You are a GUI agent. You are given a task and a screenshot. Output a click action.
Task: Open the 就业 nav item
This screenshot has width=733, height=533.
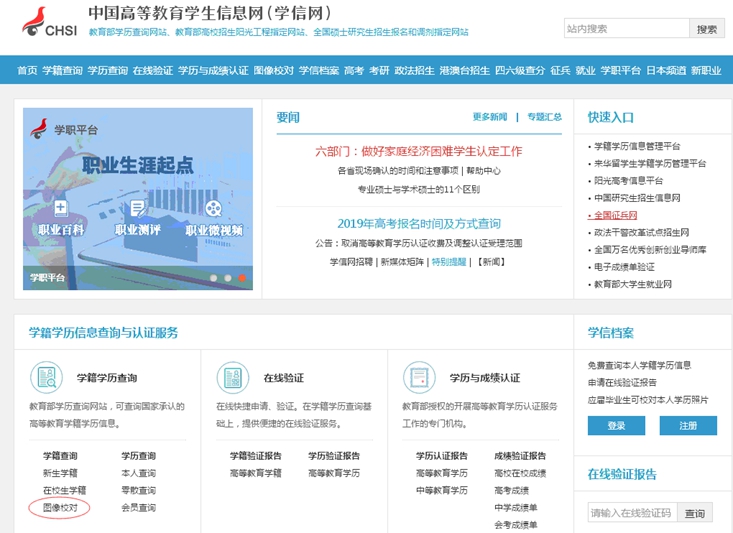pyautogui.click(x=585, y=71)
